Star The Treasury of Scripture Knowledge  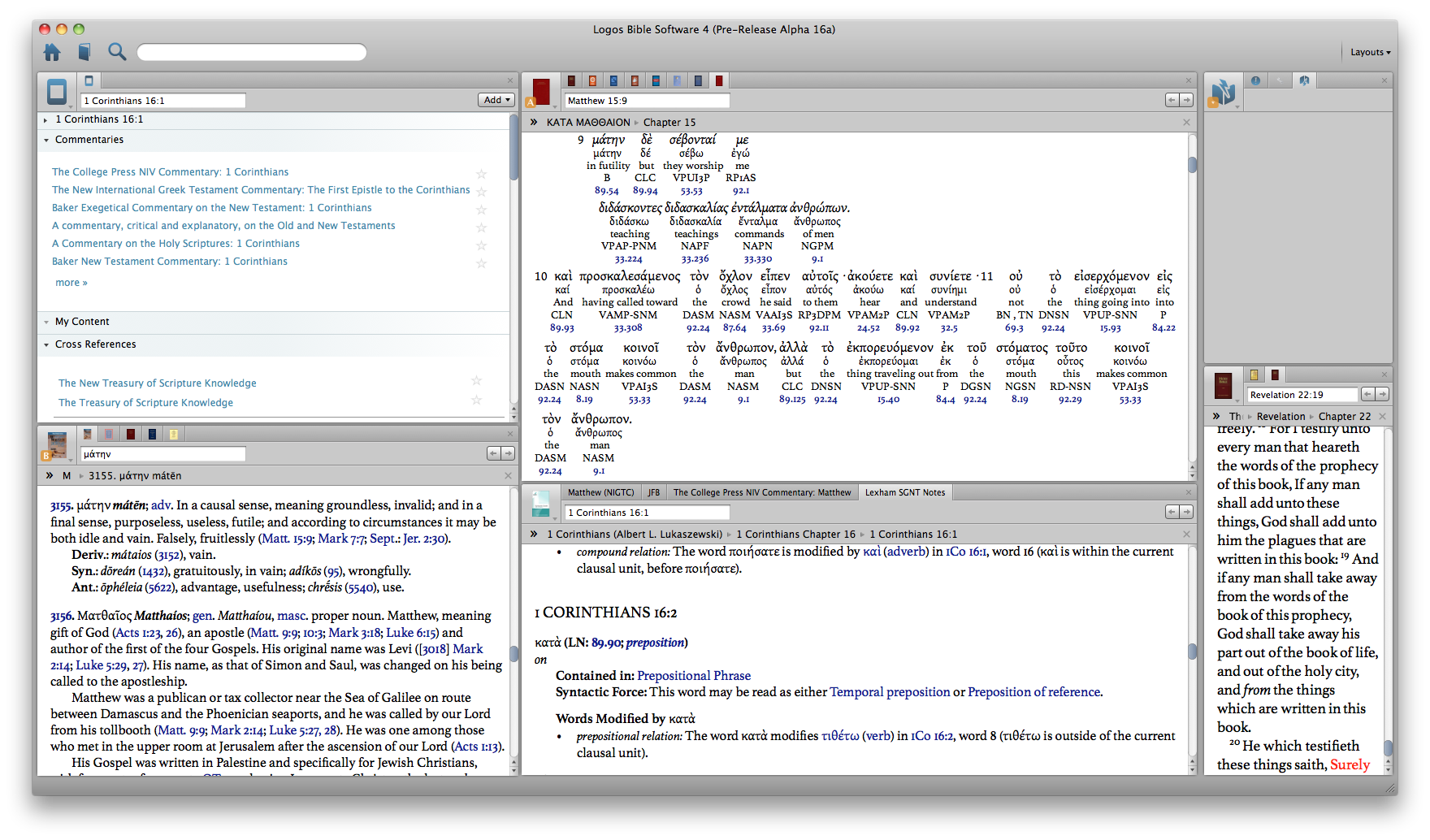tap(477, 400)
